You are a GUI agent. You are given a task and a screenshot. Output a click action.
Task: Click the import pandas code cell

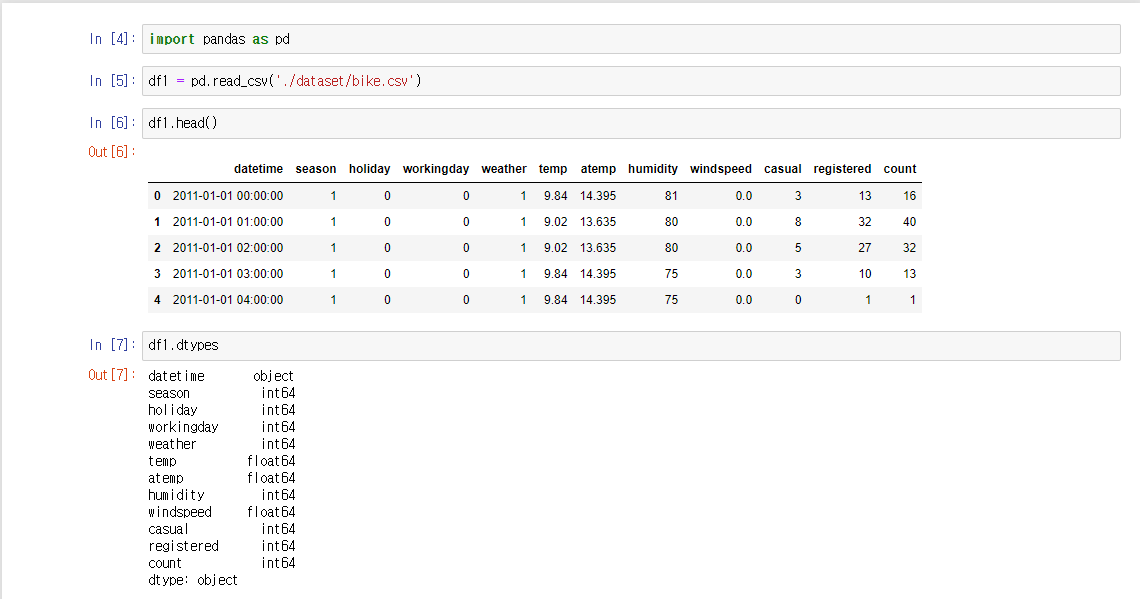[x=631, y=39]
